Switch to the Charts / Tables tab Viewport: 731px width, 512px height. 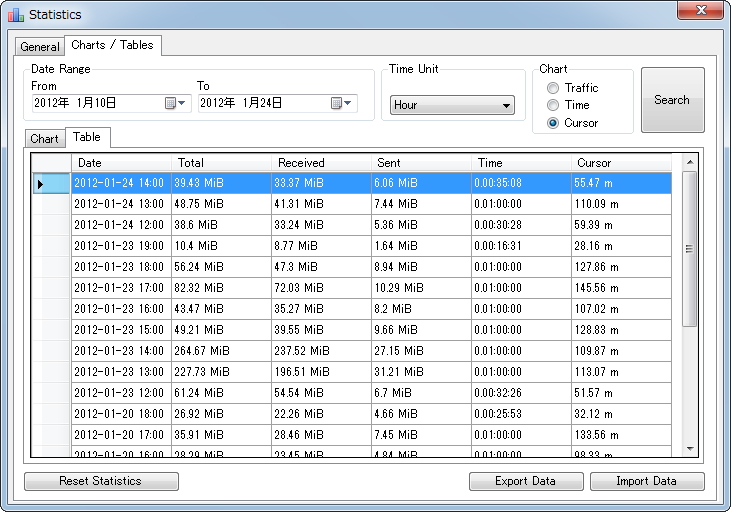pos(112,45)
